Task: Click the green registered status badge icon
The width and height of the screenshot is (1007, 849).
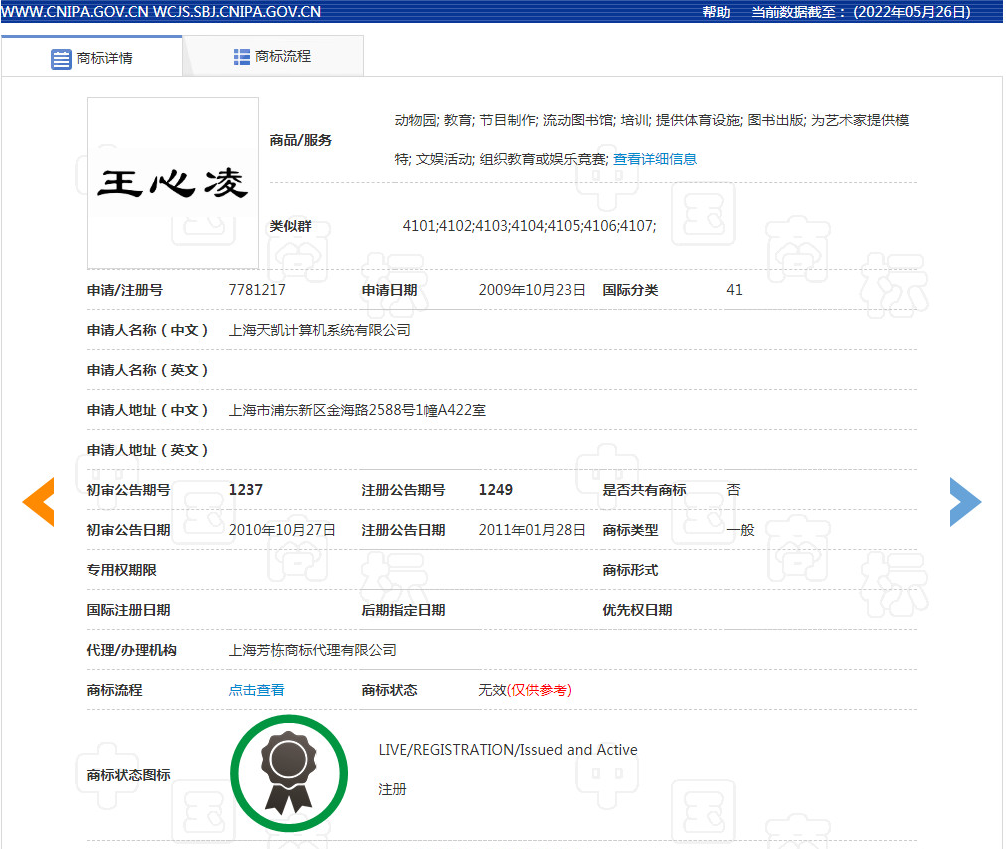Action: click(x=289, y=773)
